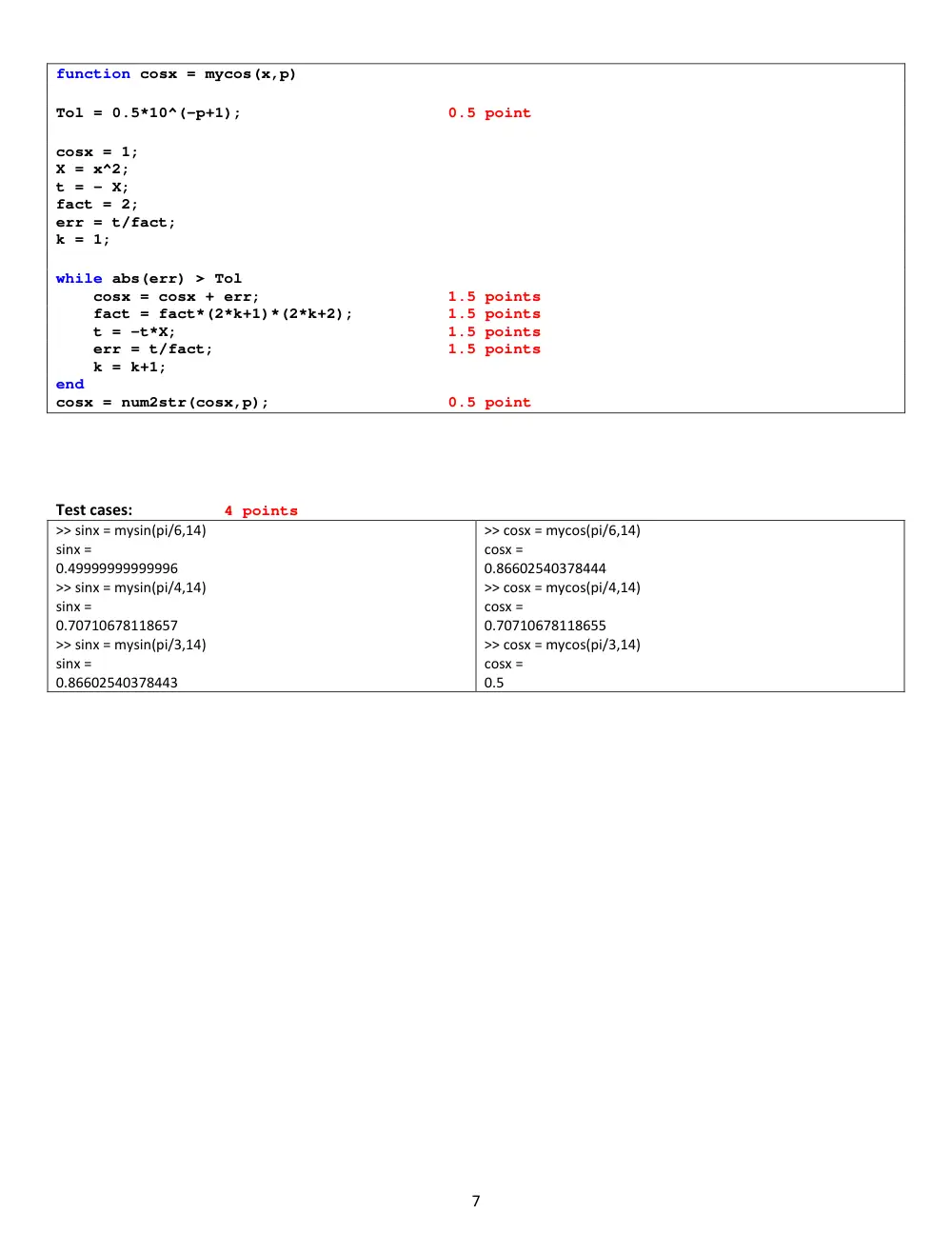Viewport: 952px width, 1233px height.
Task: Click the result '0.49999999999996'
Action: coord(117,568)
